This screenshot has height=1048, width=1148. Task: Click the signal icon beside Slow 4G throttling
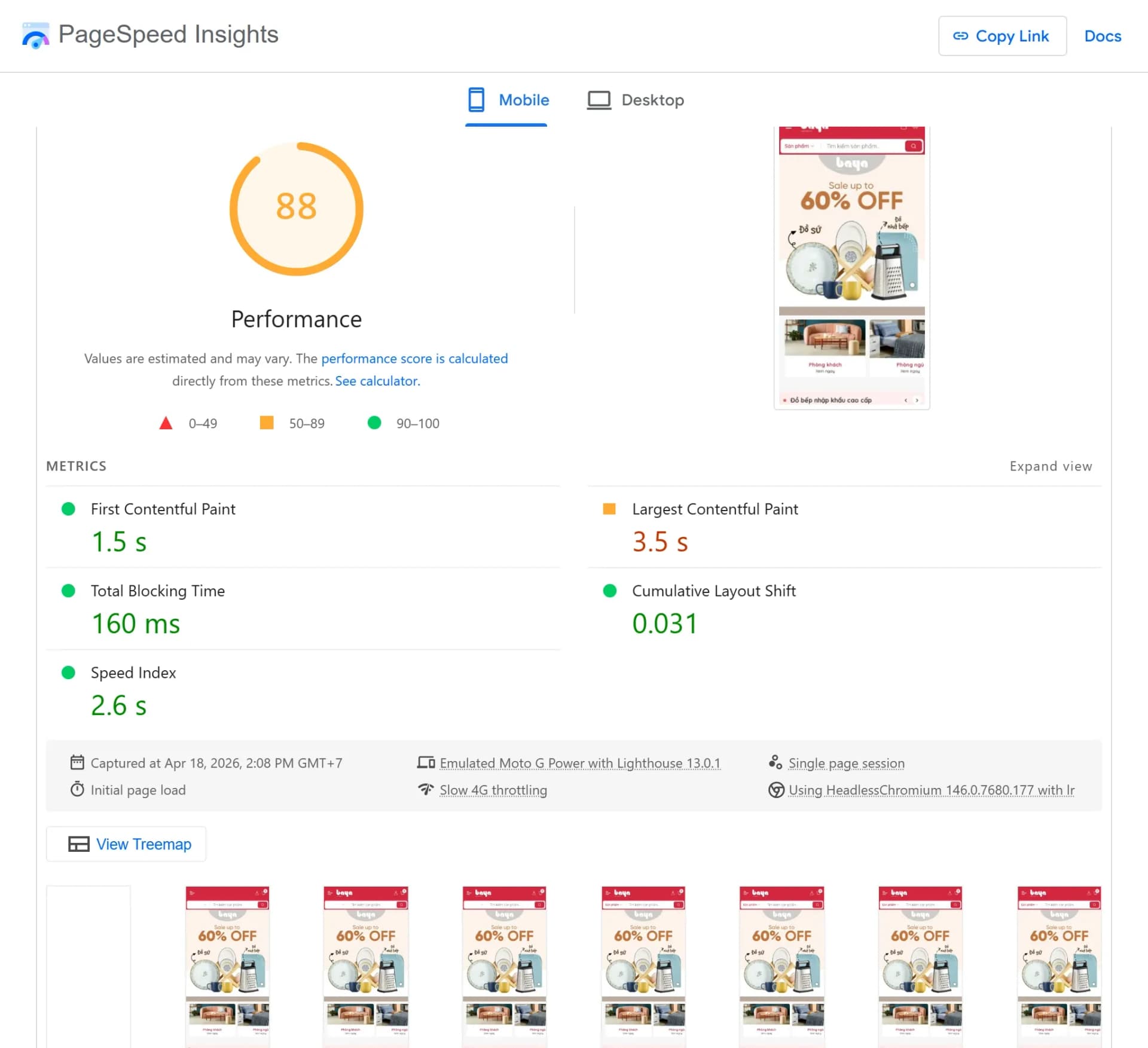pyautogui.click(x=426, y=789)
